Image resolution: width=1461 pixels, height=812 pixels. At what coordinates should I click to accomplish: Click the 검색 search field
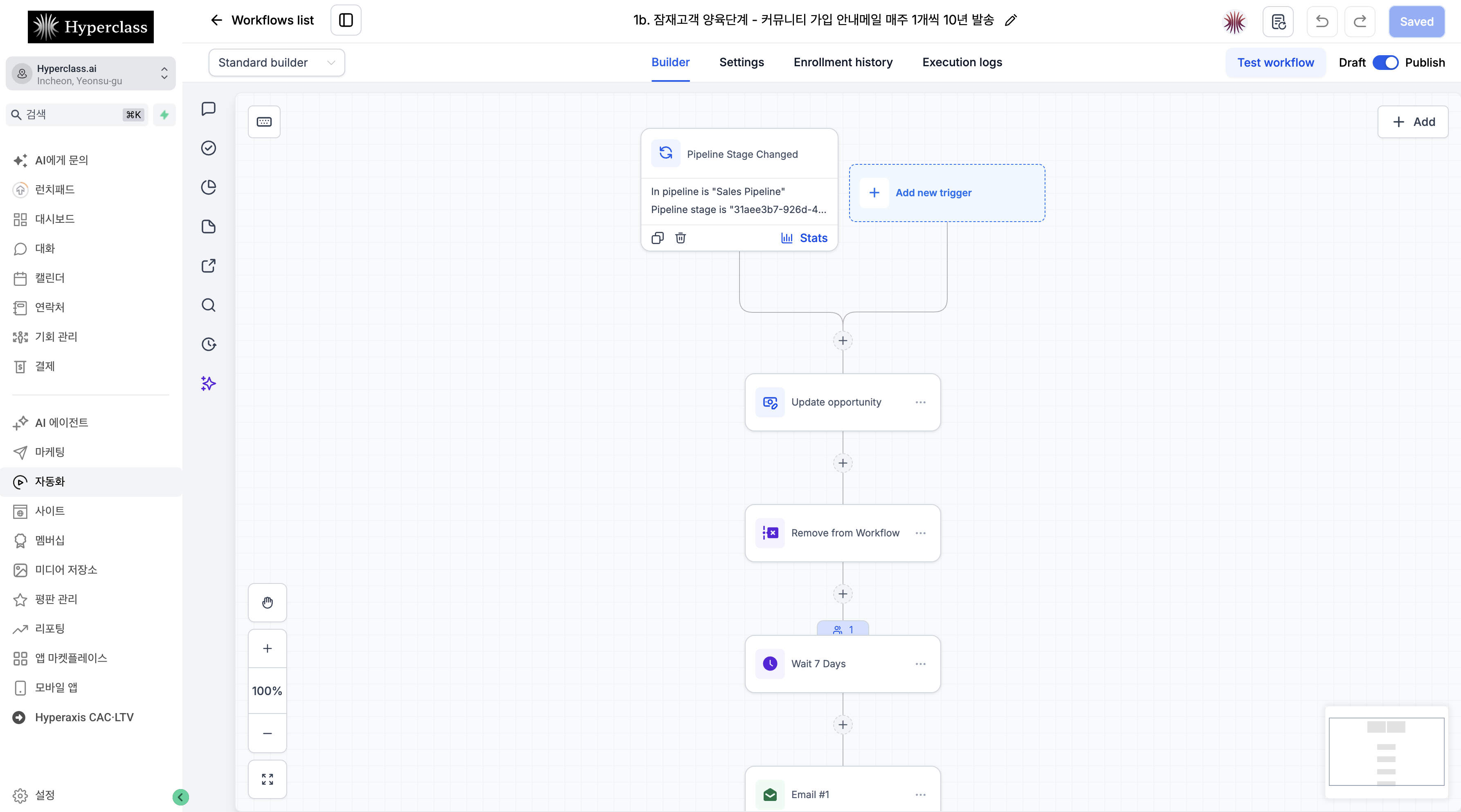(x=77, y=114)
